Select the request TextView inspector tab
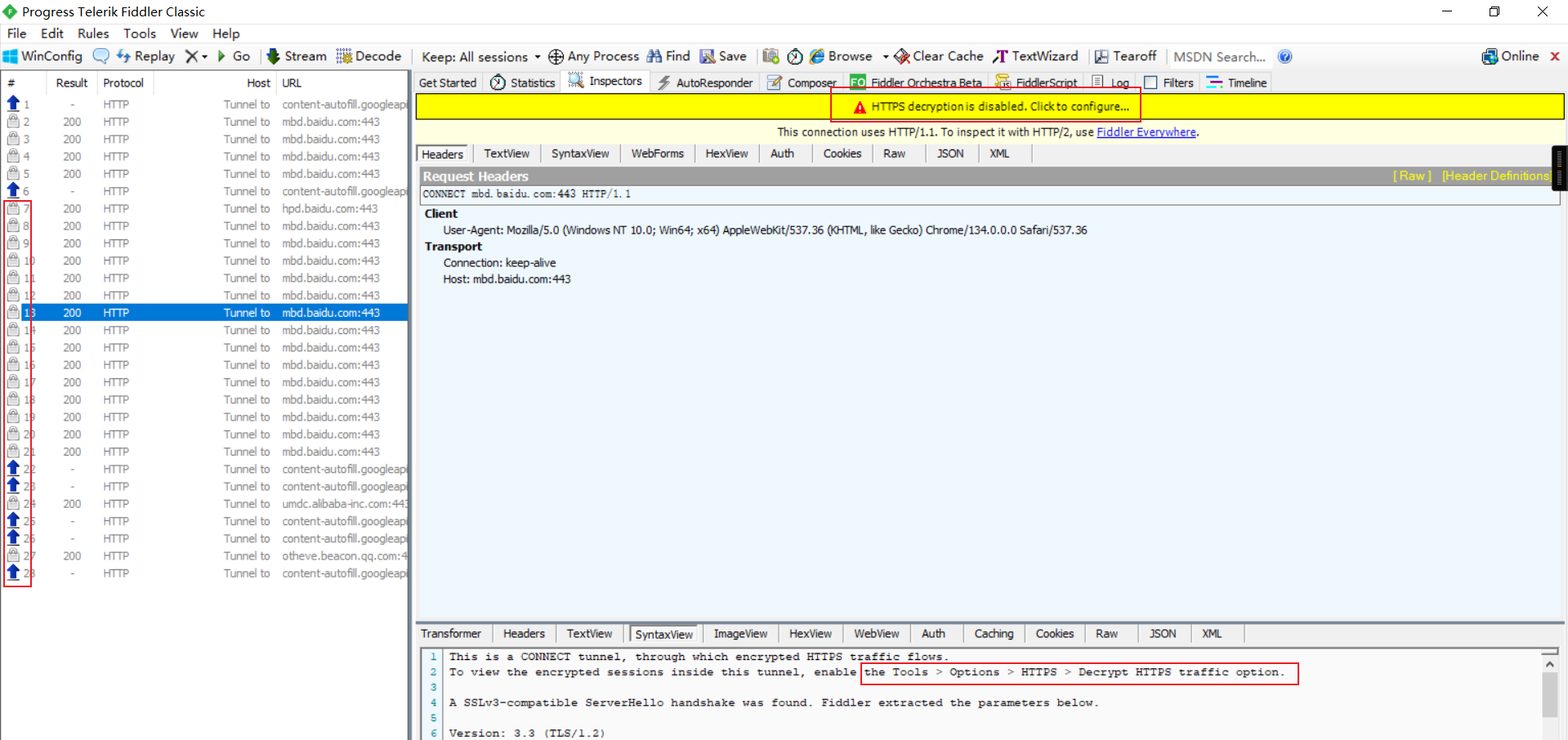 point(507,154)
